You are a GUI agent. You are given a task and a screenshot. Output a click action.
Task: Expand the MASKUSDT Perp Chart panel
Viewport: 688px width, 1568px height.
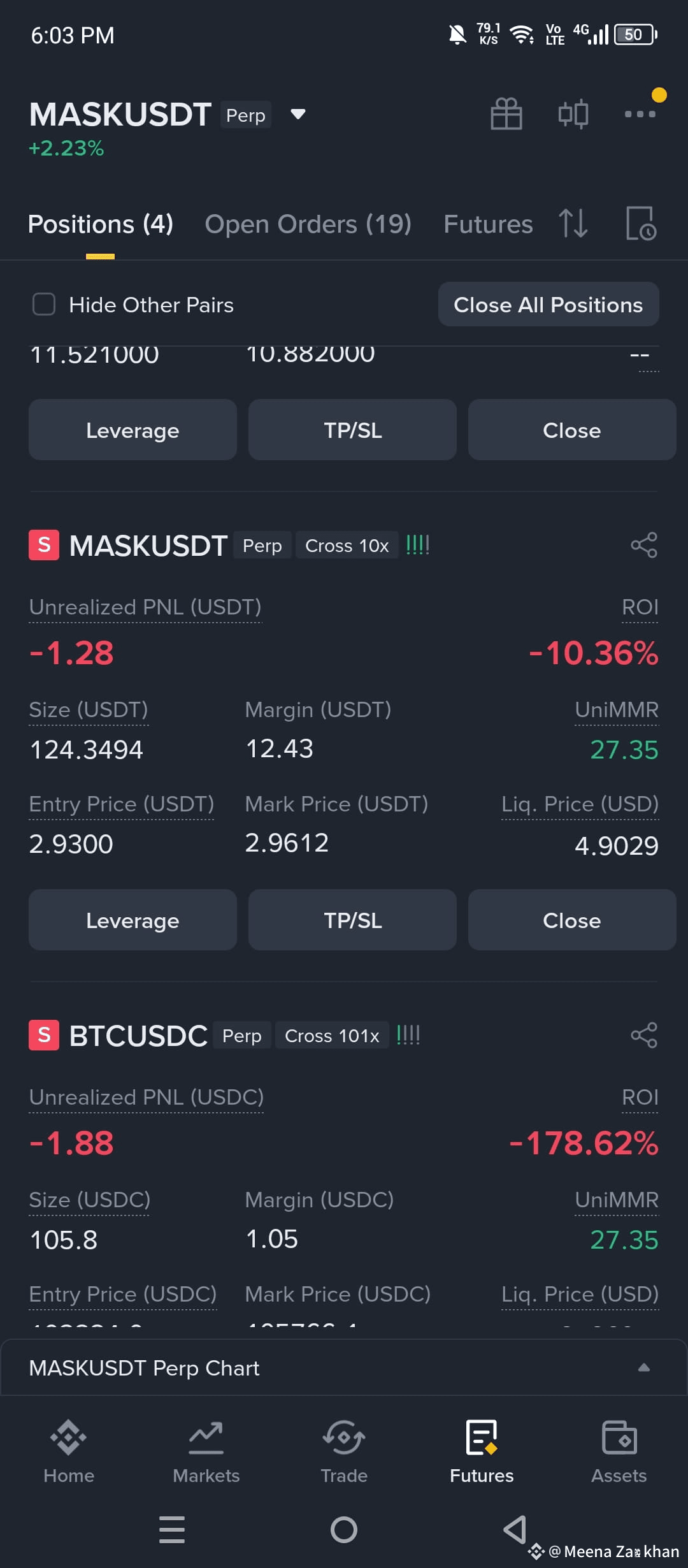tap(344, 1368)
